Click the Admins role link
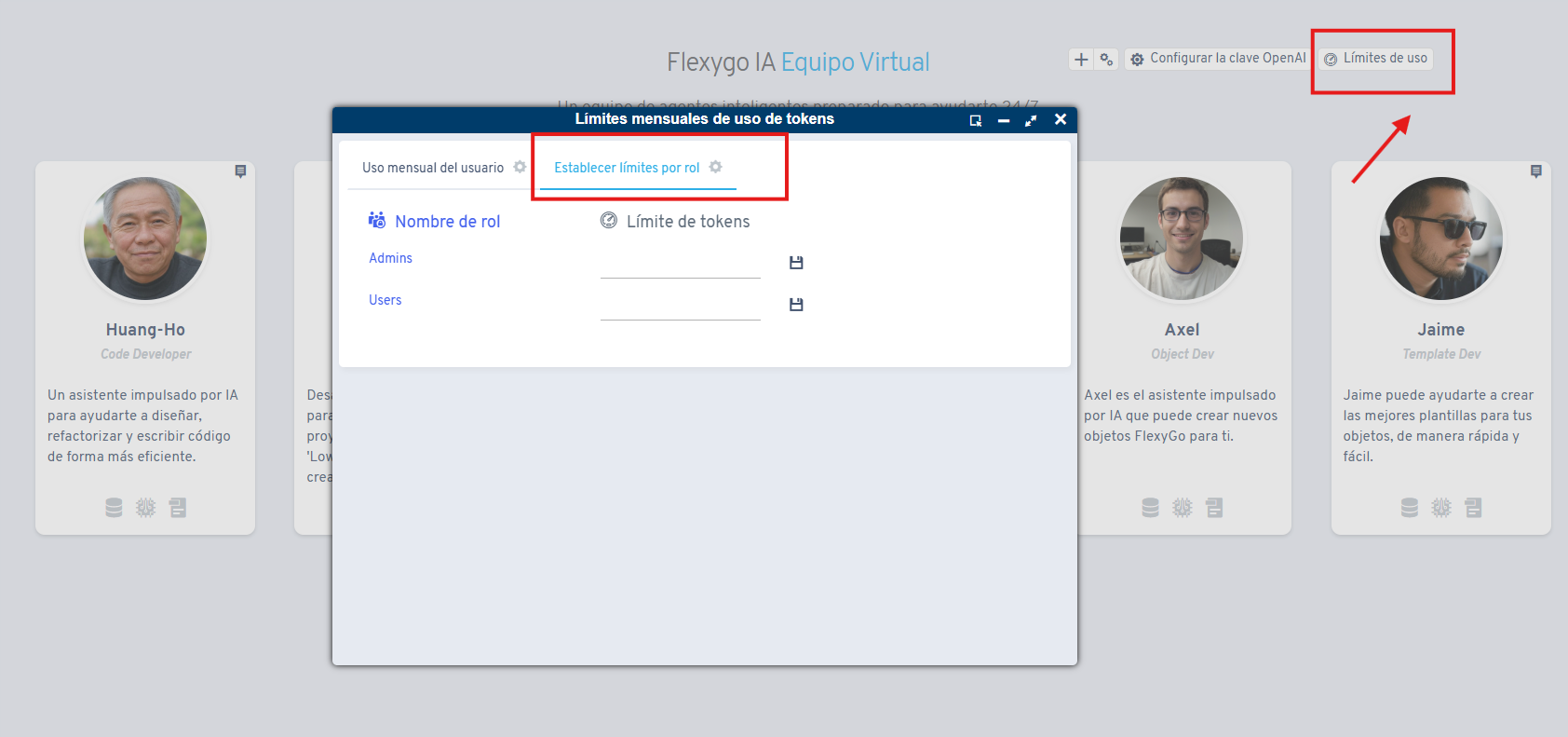 tap(390, 258)
